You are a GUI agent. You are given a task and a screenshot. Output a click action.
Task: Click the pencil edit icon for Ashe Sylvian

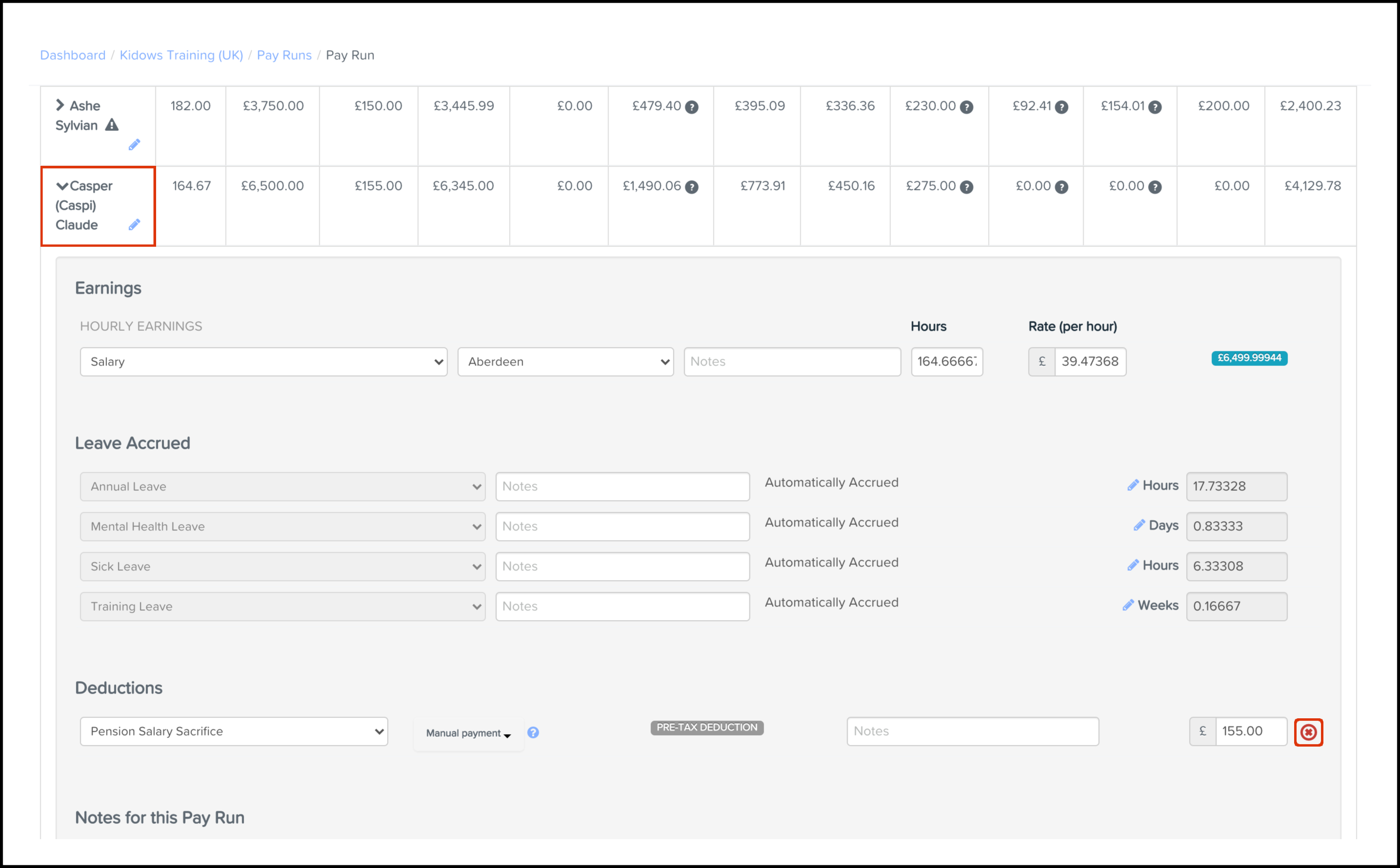coord(134,145)
